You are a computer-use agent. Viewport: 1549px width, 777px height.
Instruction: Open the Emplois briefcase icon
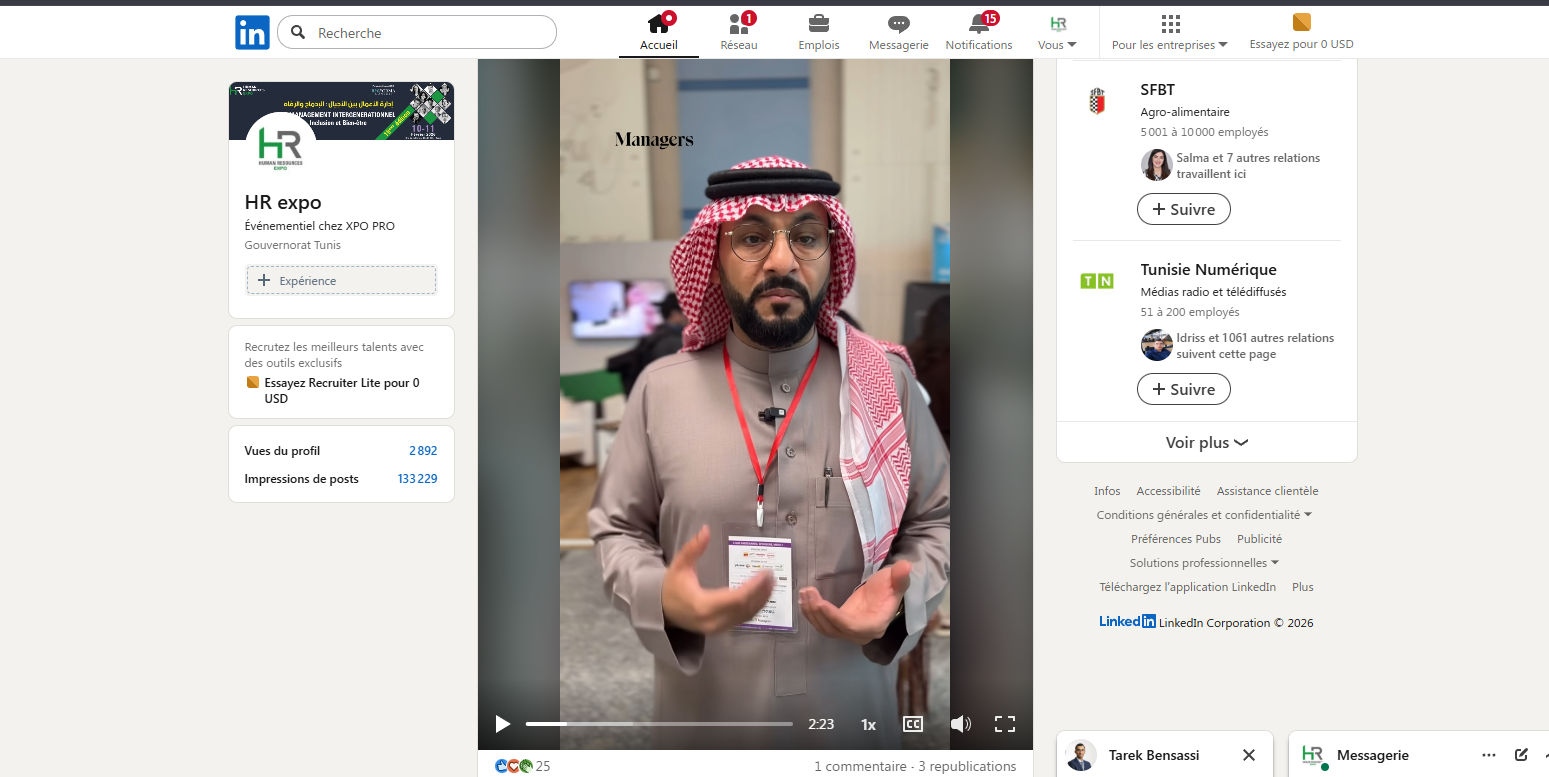pos(818,24)
